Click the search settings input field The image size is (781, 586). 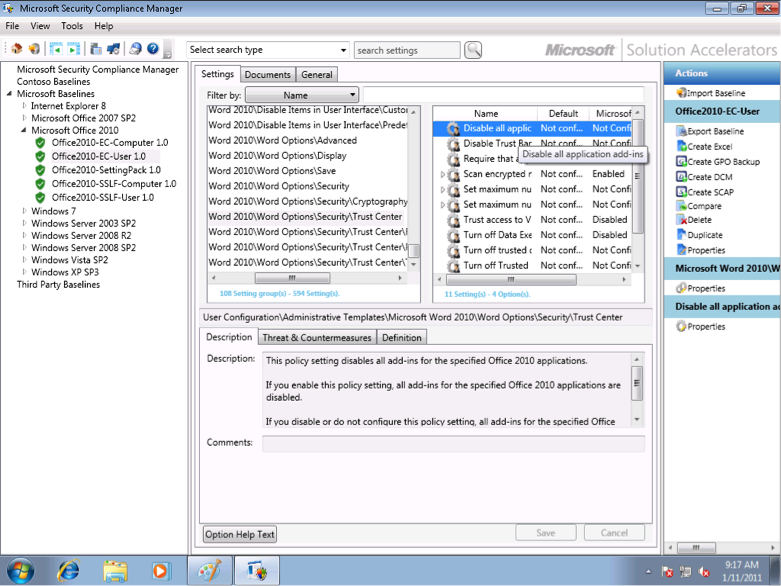coord(407,50)
